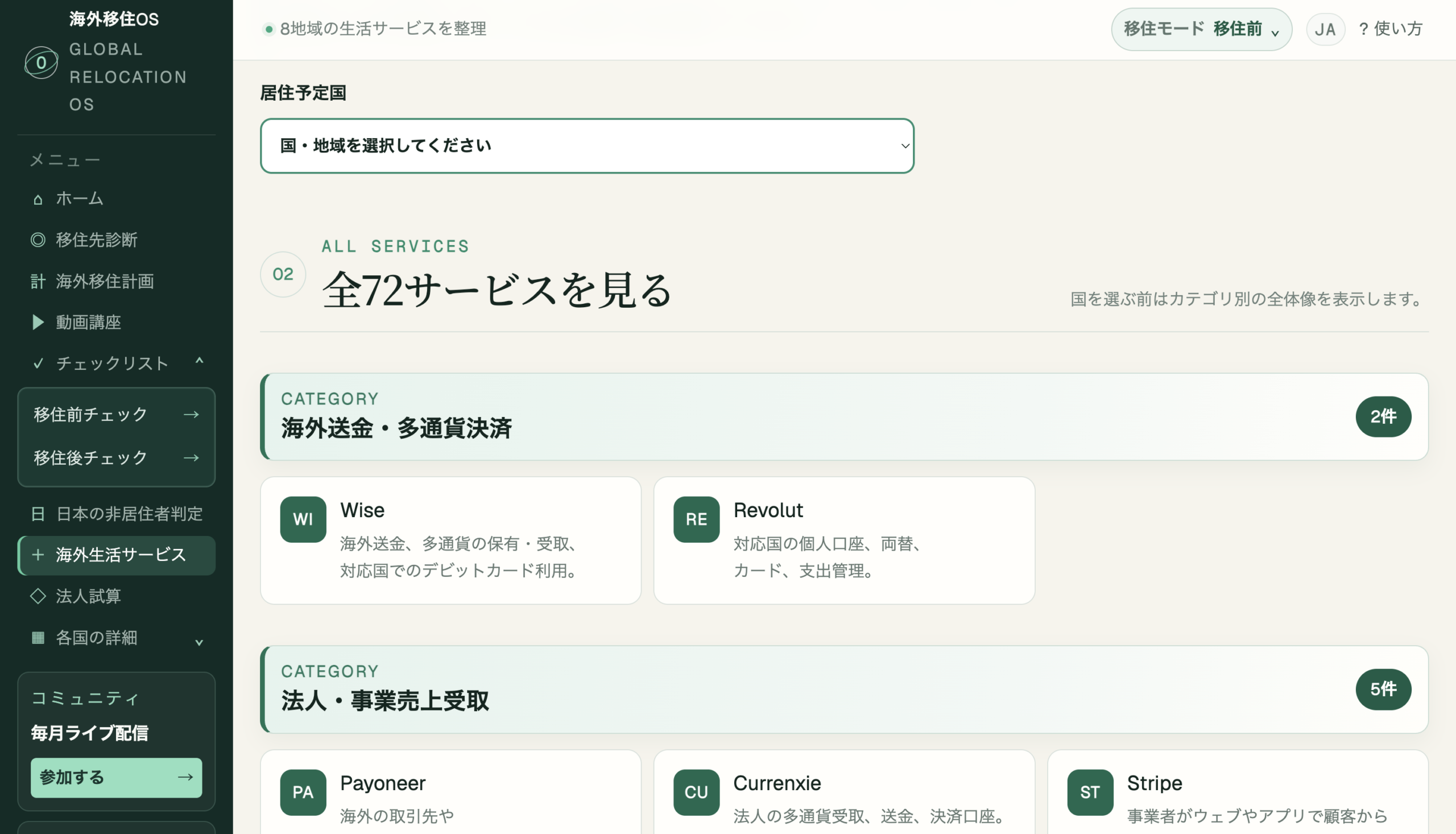Screen dimensions: 1456x834
Task: Open the Payoneer service card
Action: click(x=450, y=792)
